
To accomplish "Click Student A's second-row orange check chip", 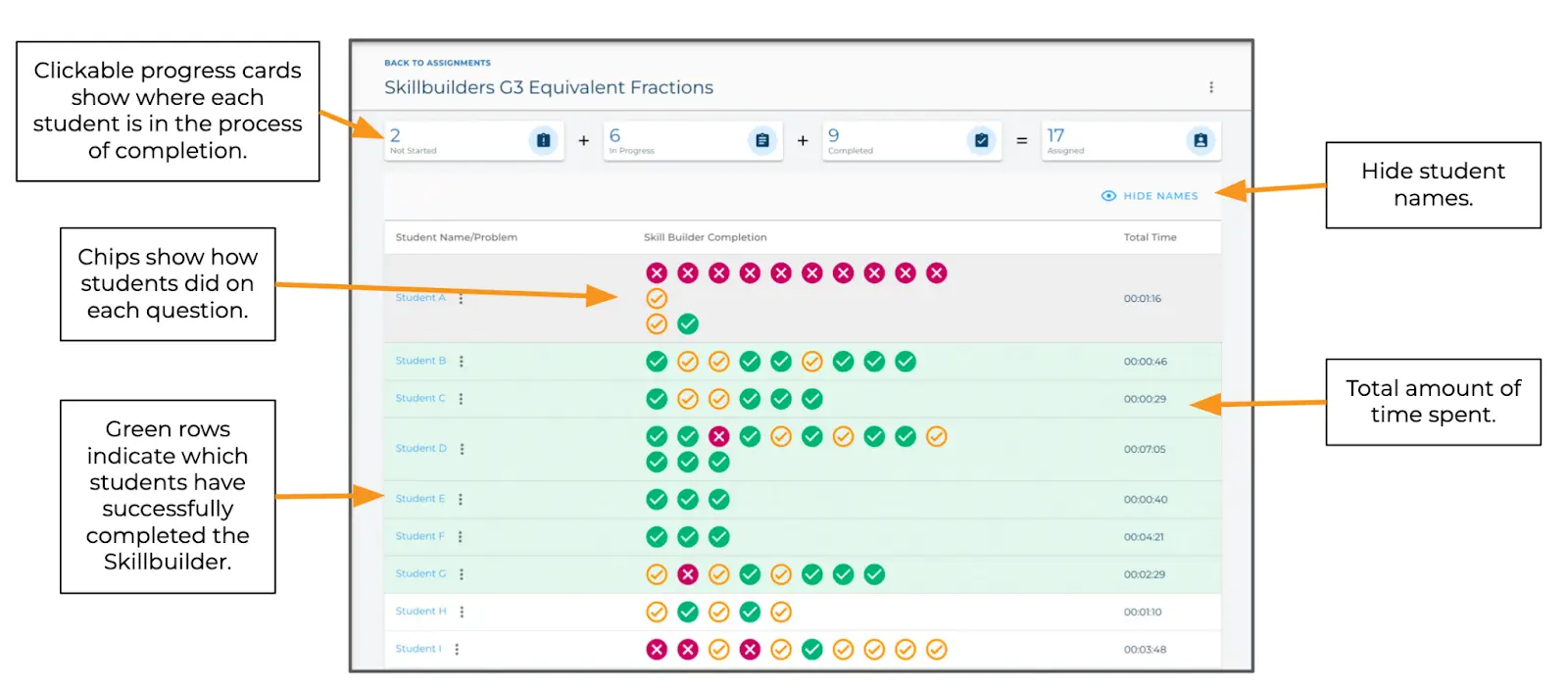I will pyautogui.click(x=657, y=298).
